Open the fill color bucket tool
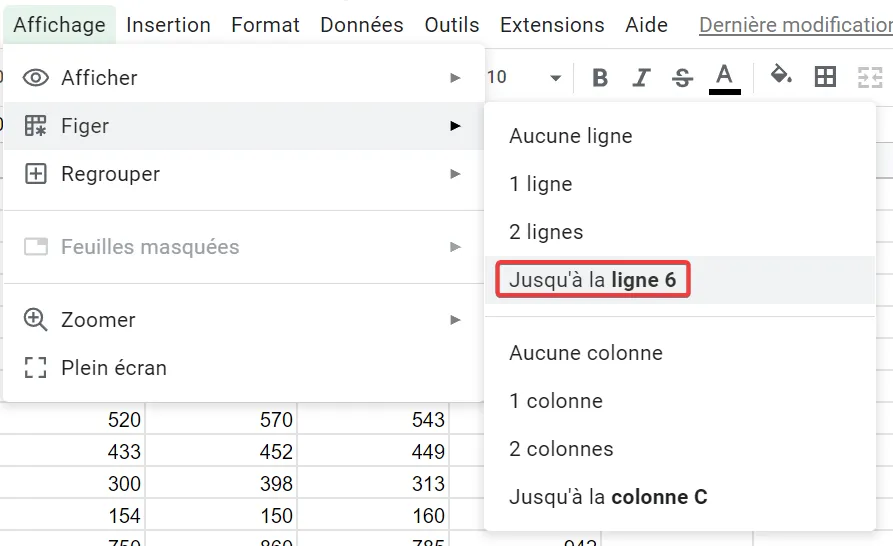Image resolution: width=893 pixels, height=546 pixels. click(x=781, y=75)
